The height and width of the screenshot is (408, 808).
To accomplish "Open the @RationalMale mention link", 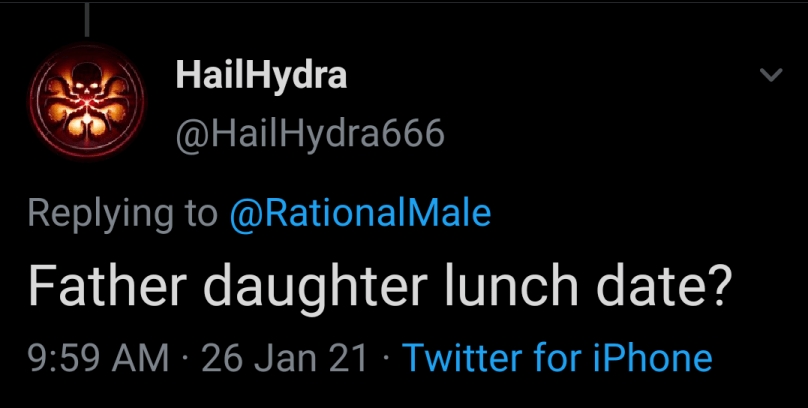I will pyautogui.click(x=361, y=213).
